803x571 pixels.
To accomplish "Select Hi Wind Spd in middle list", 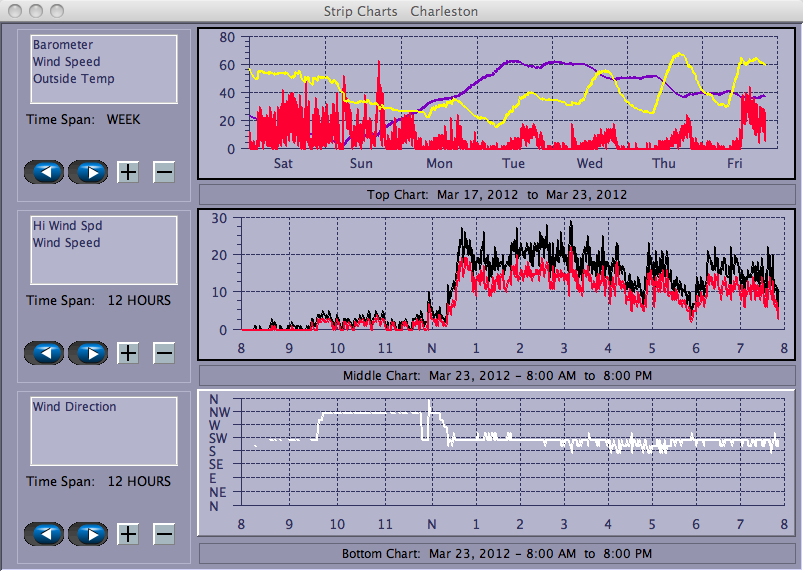I will (67, 226).
